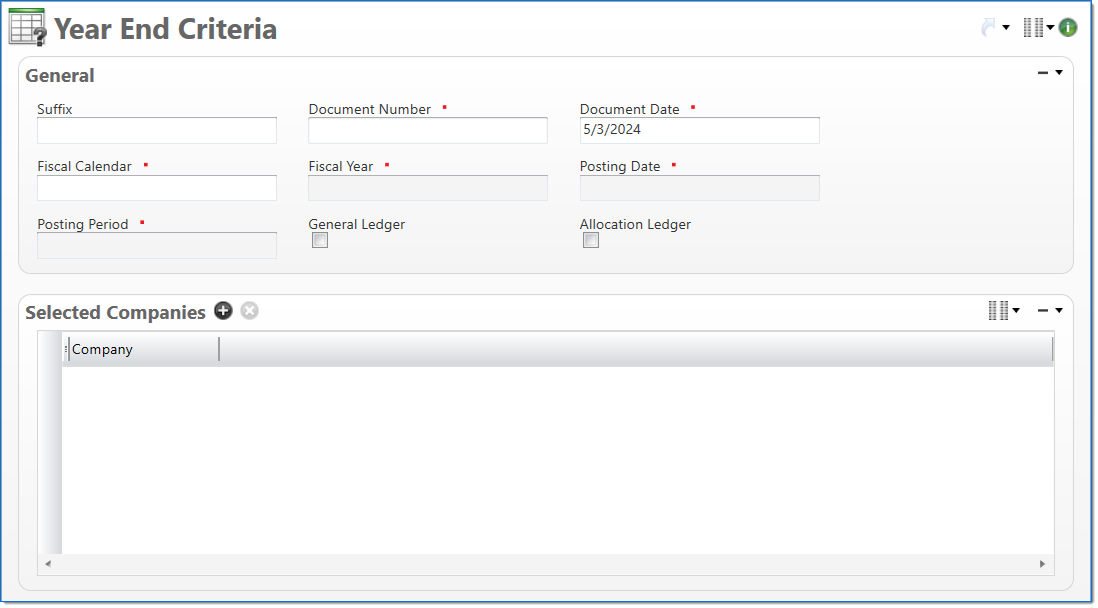Click the Fiscal Calendar input box
This screenshot has width=1098, height=608.
click(x=157, y=188)
